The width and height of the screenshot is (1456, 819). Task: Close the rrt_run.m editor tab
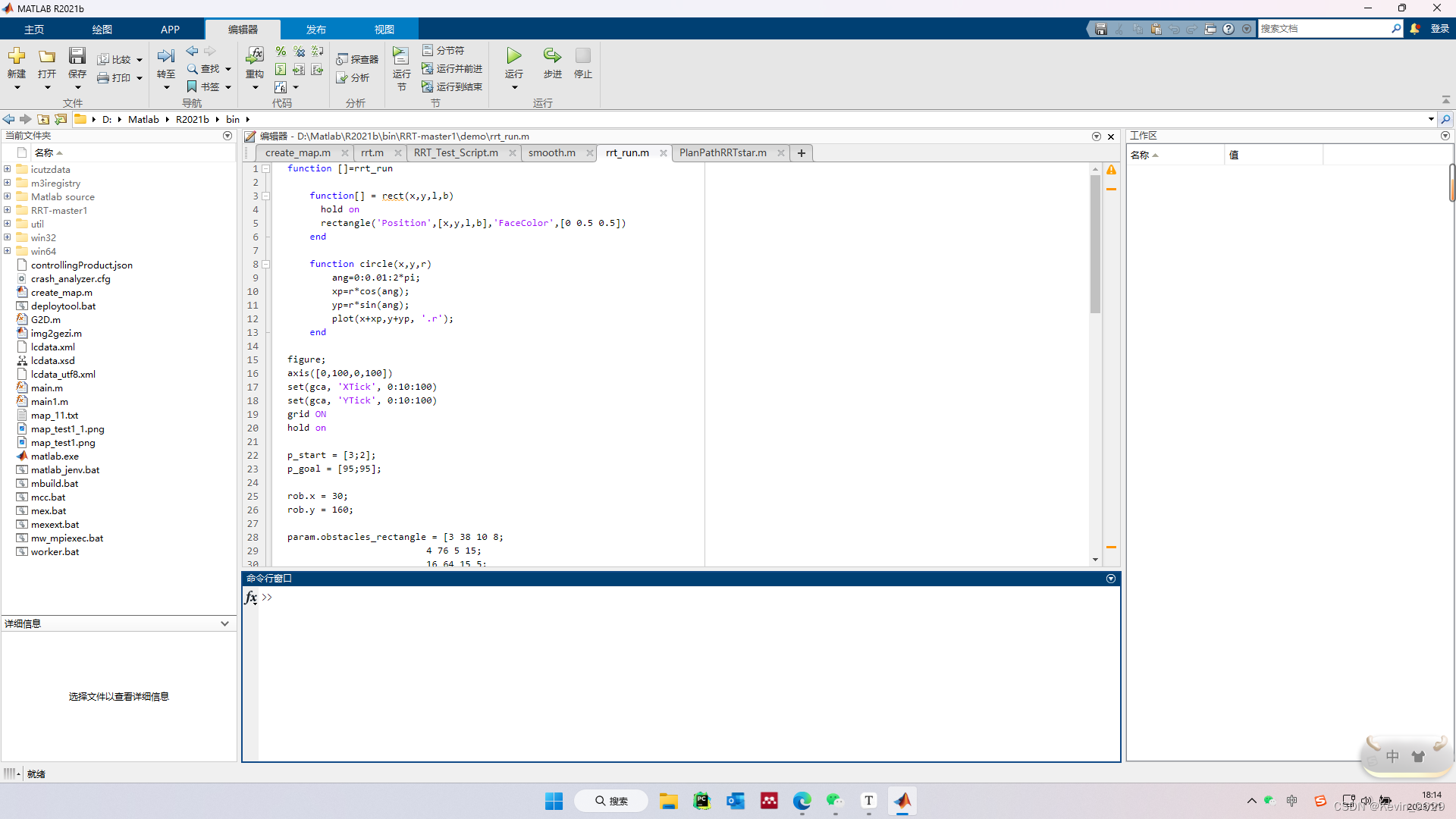(x=664, y=153)
